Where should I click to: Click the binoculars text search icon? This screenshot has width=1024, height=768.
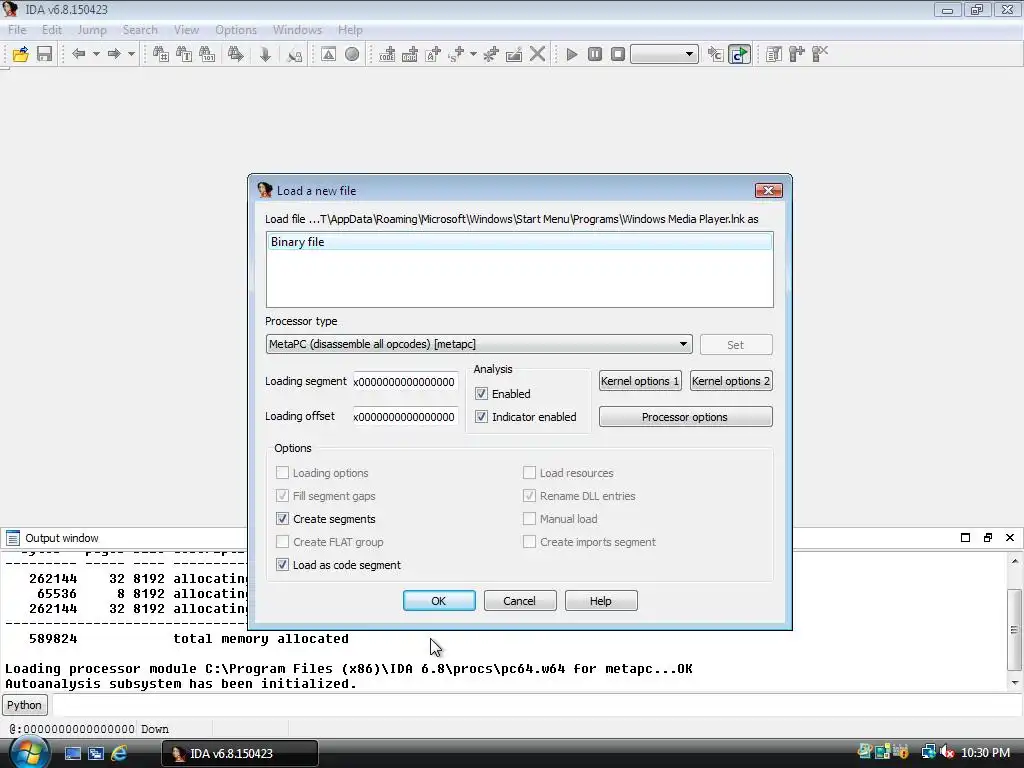pyautogui.click(x=184, y=54)
